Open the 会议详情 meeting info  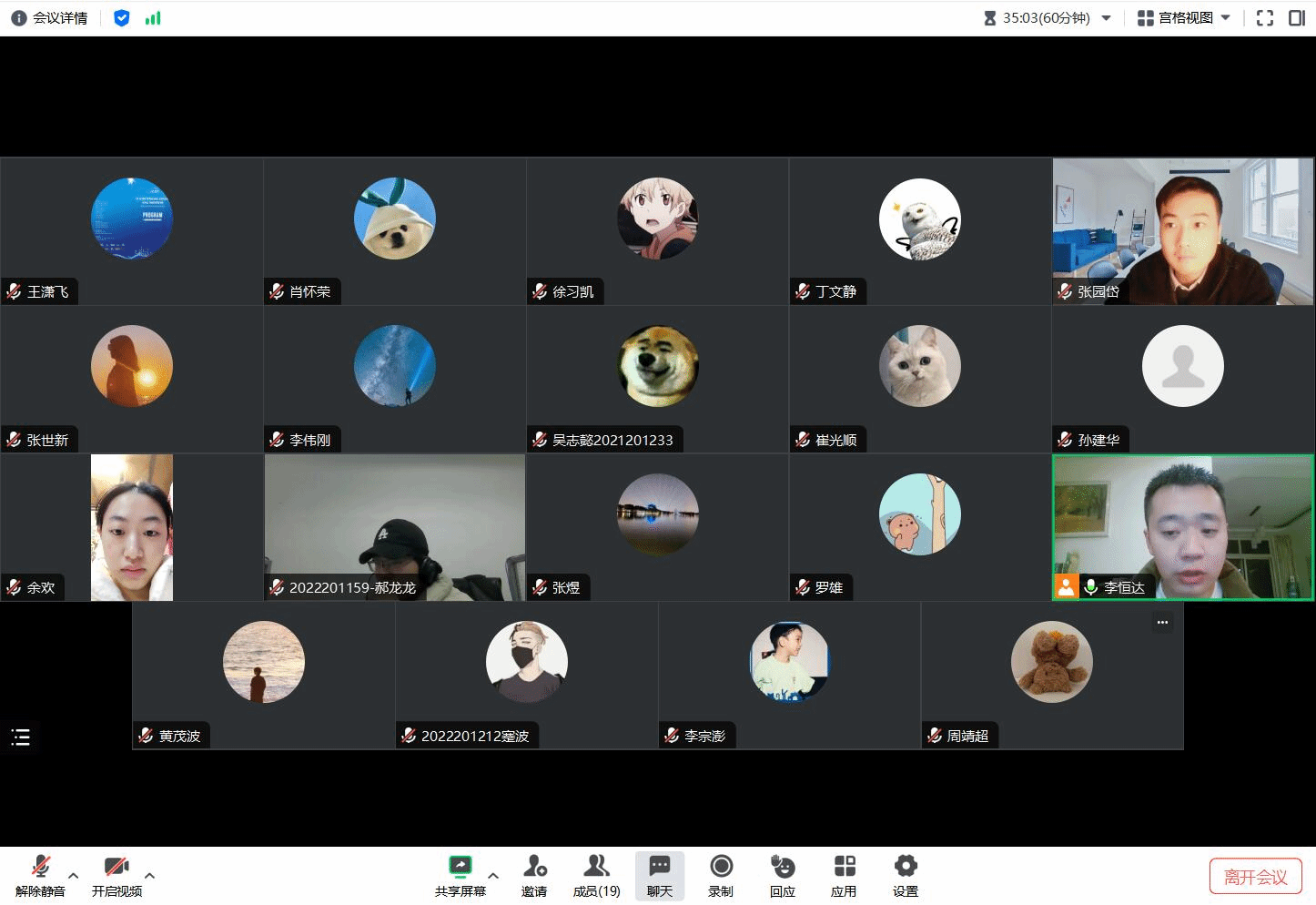coord(49,18)
